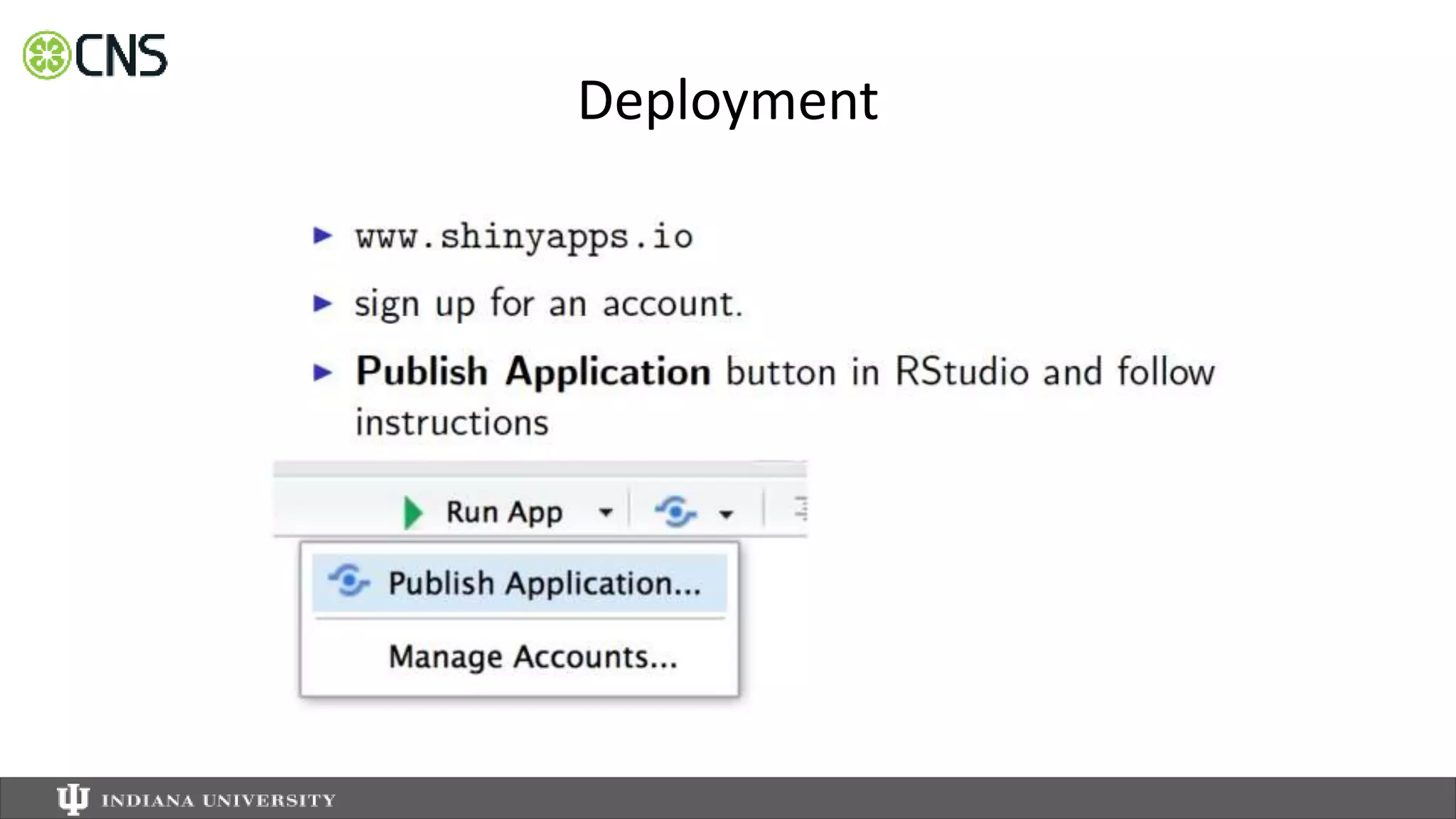Click the Indiana University trident logo

pos(73,800)
